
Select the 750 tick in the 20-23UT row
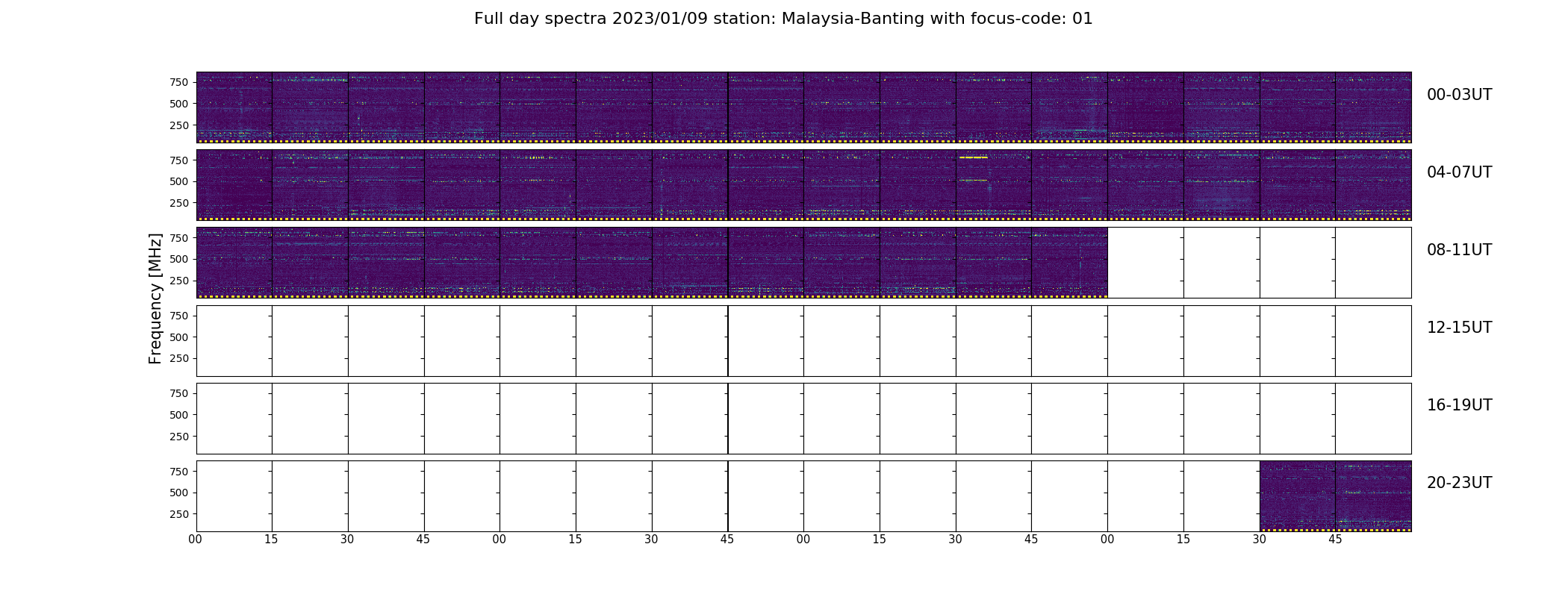pos(178,472)
